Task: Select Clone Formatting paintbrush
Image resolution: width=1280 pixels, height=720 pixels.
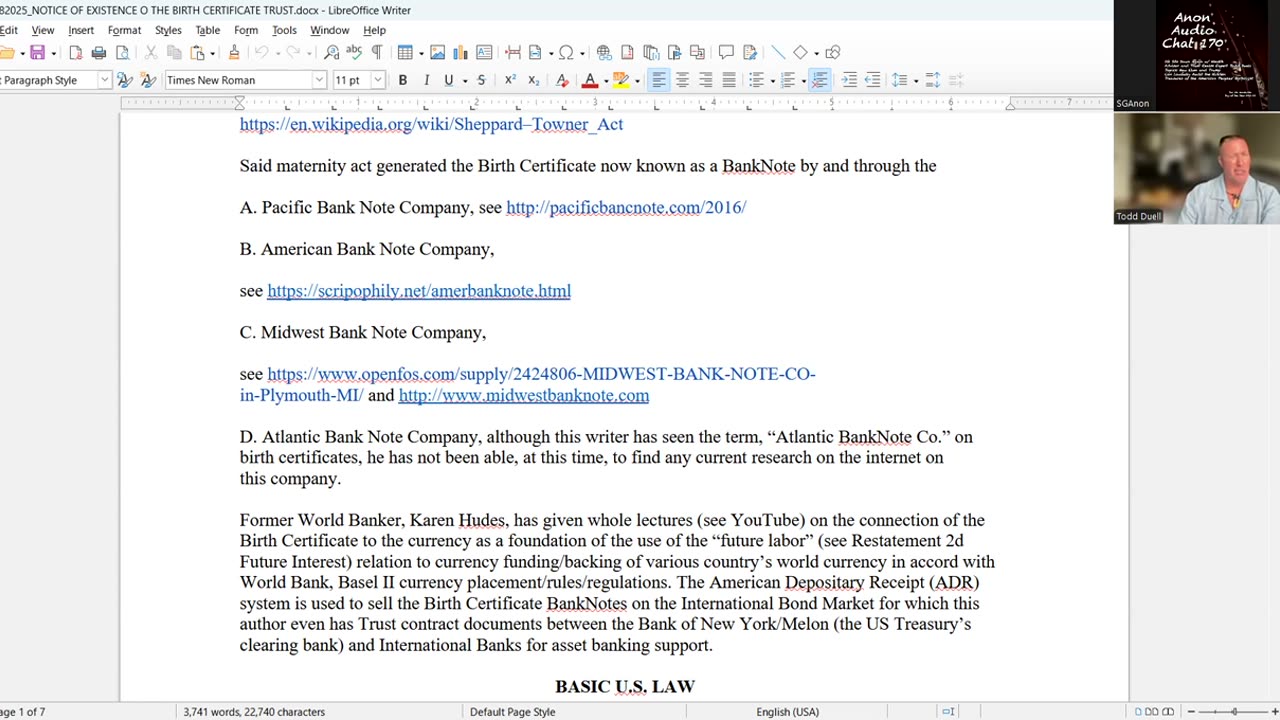Action: tap(234, 53)
